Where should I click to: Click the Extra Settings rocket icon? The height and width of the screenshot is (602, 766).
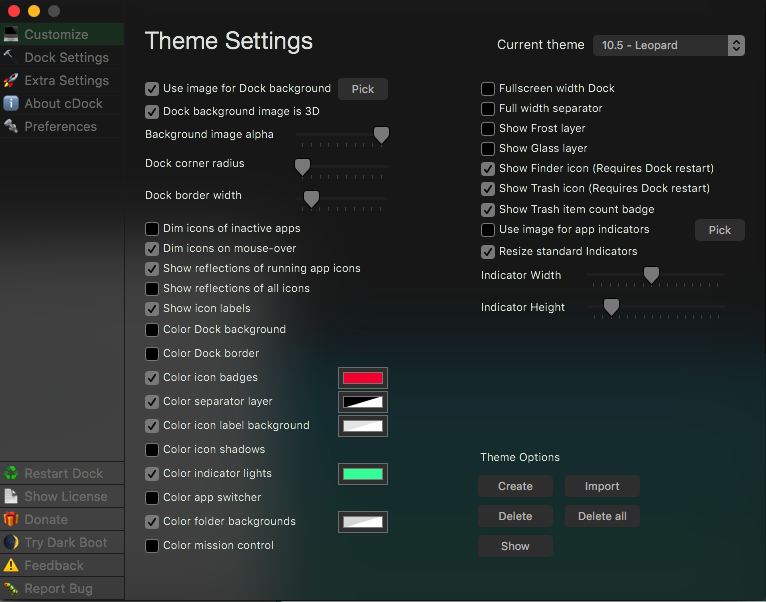tap(11, 80)
